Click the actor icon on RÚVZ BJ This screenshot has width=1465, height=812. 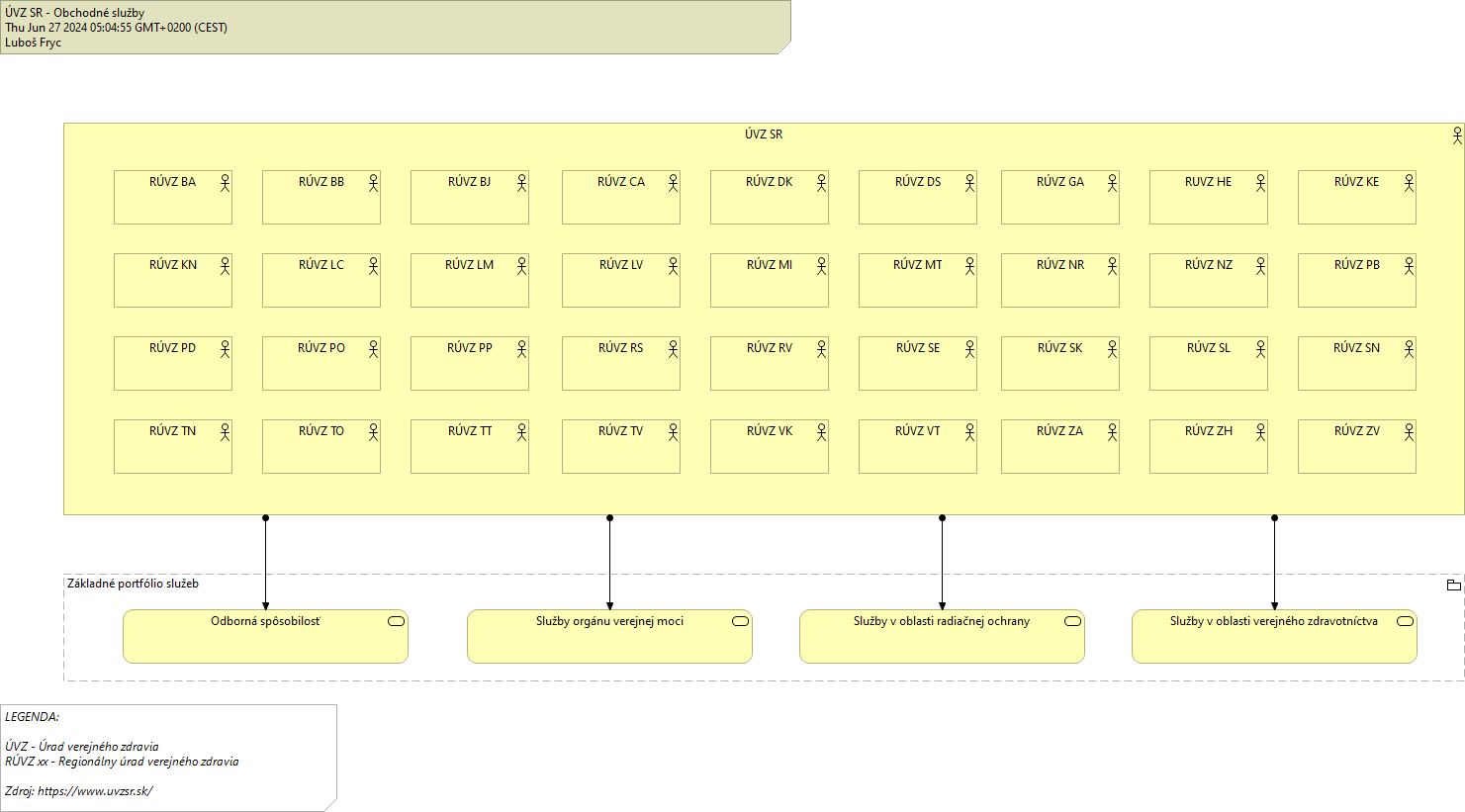(521, 183)
